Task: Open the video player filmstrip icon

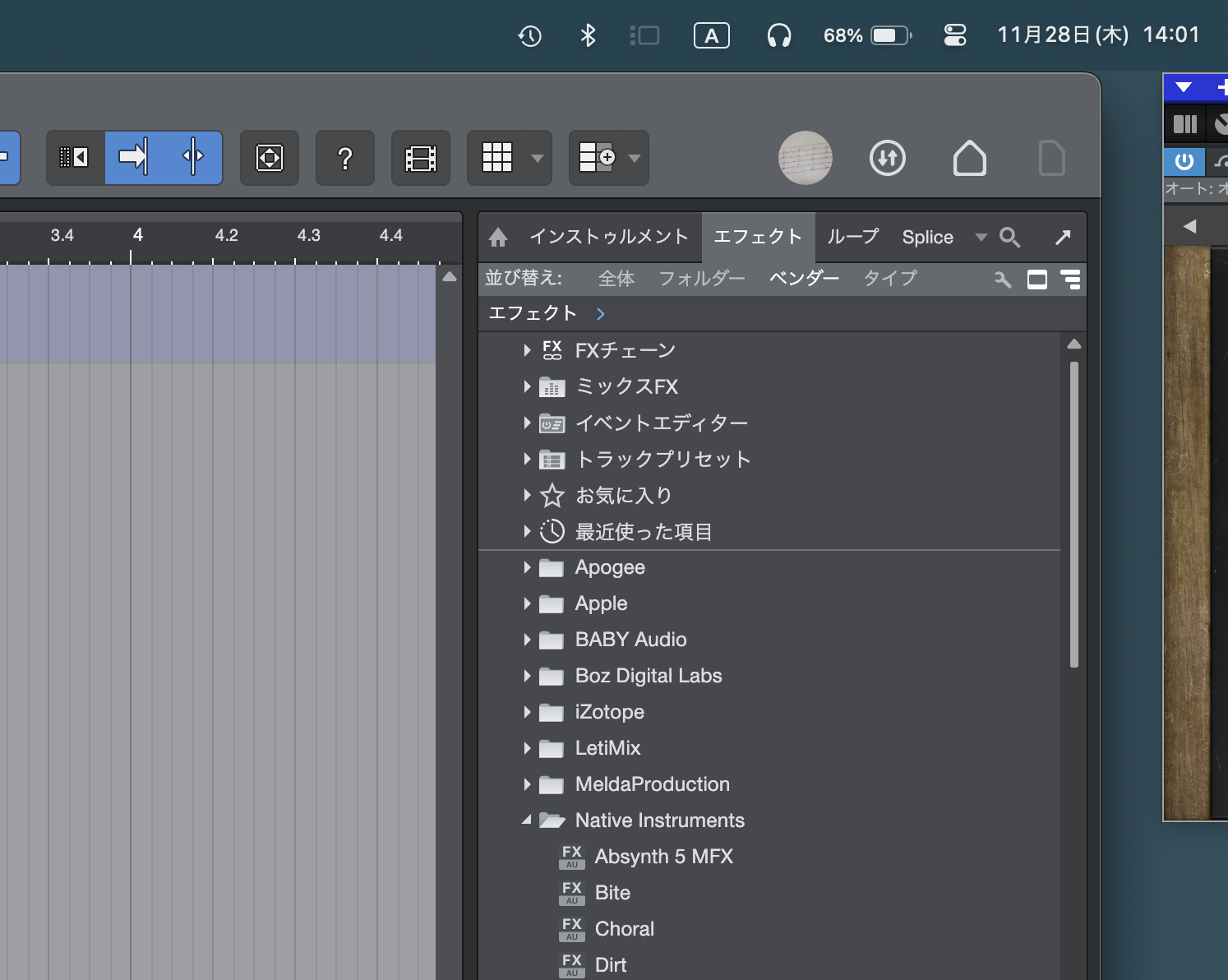Action: tap(421, 158)
